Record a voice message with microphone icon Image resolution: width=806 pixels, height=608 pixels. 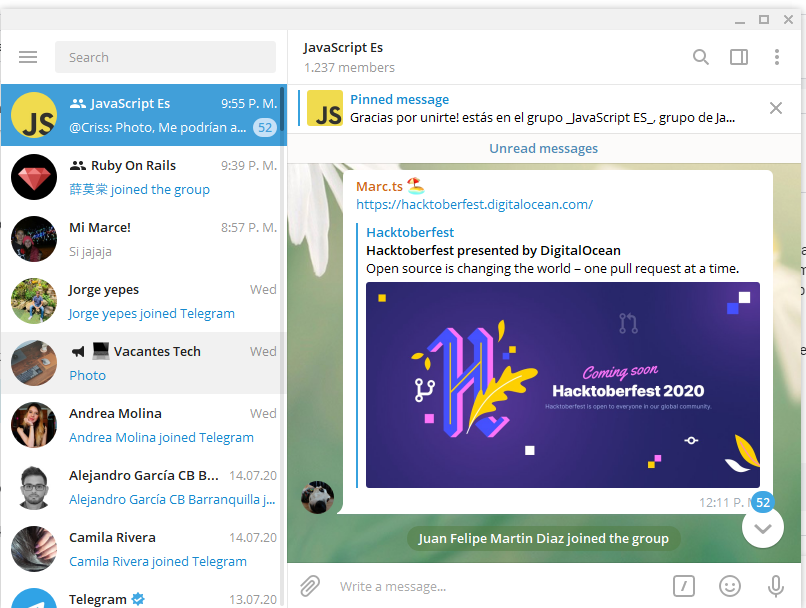pyautogui.click(x=776, y=586)
